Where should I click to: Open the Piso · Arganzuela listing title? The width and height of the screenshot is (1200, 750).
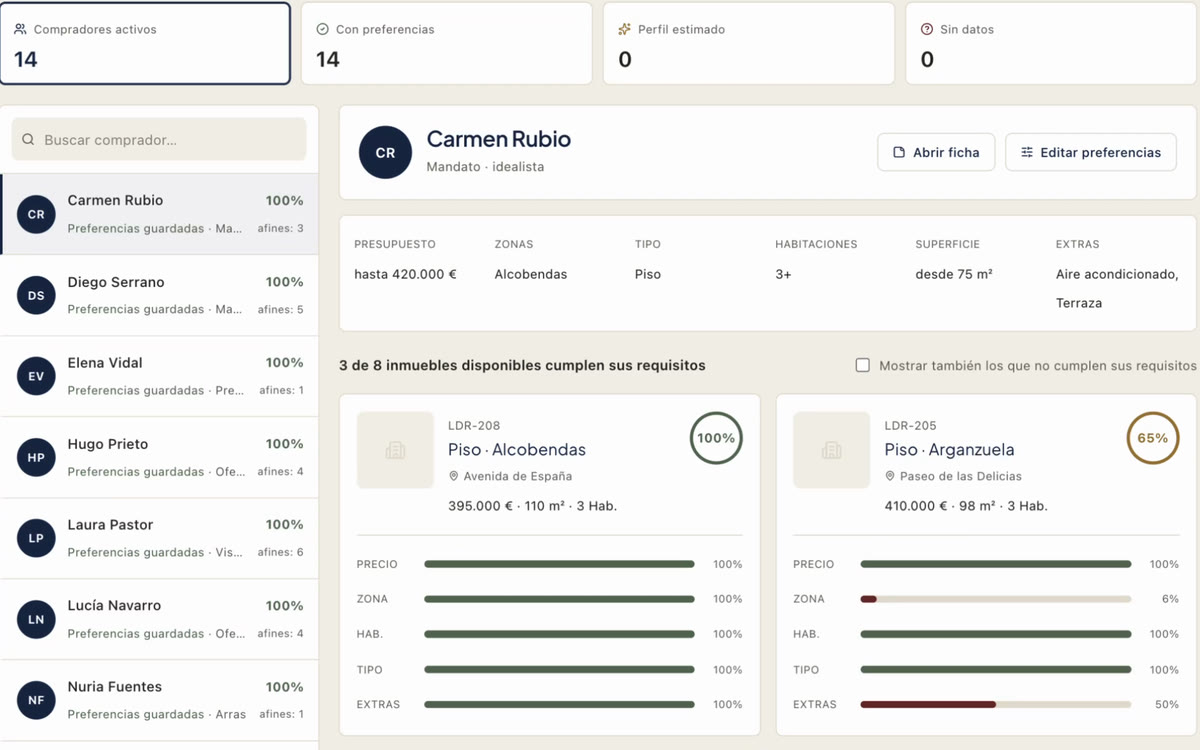tap(949, 450)
